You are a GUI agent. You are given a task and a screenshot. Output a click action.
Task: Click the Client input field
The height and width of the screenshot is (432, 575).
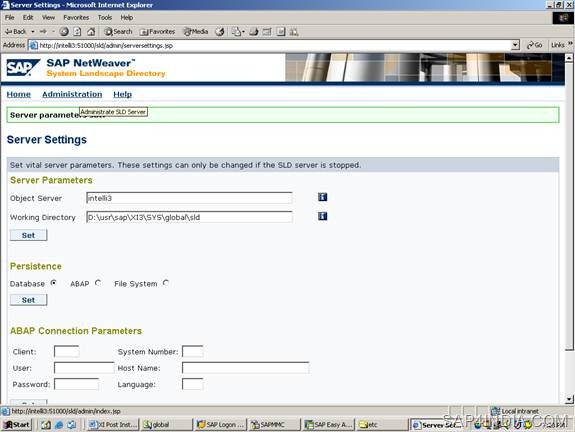66,351
